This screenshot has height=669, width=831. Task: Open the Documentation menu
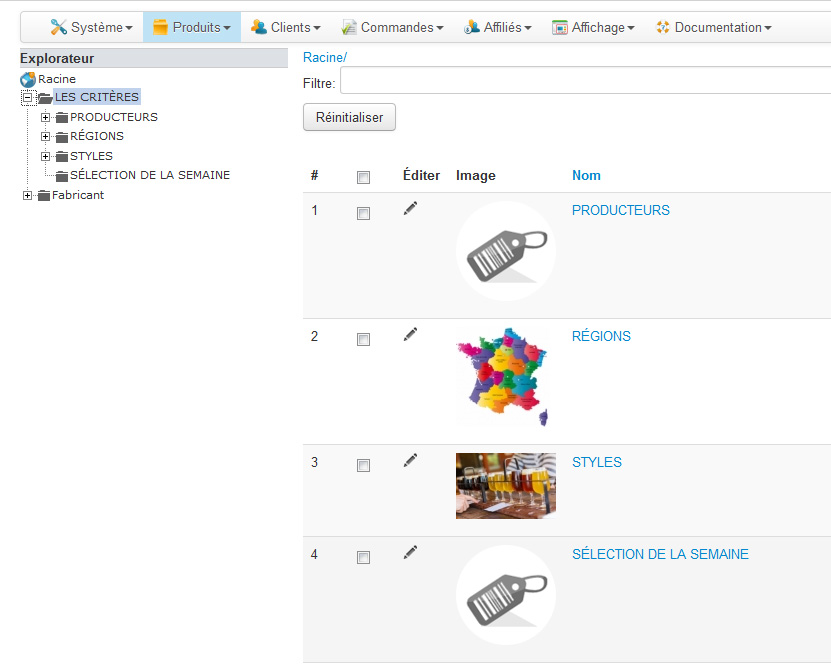tap(713, 27)
